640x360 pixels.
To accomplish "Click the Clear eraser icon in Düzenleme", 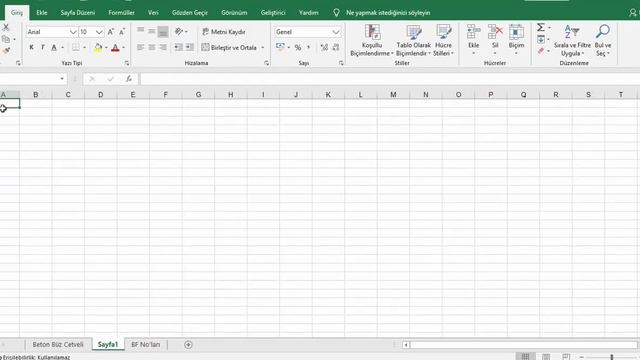I will click(x=541, y=51).
